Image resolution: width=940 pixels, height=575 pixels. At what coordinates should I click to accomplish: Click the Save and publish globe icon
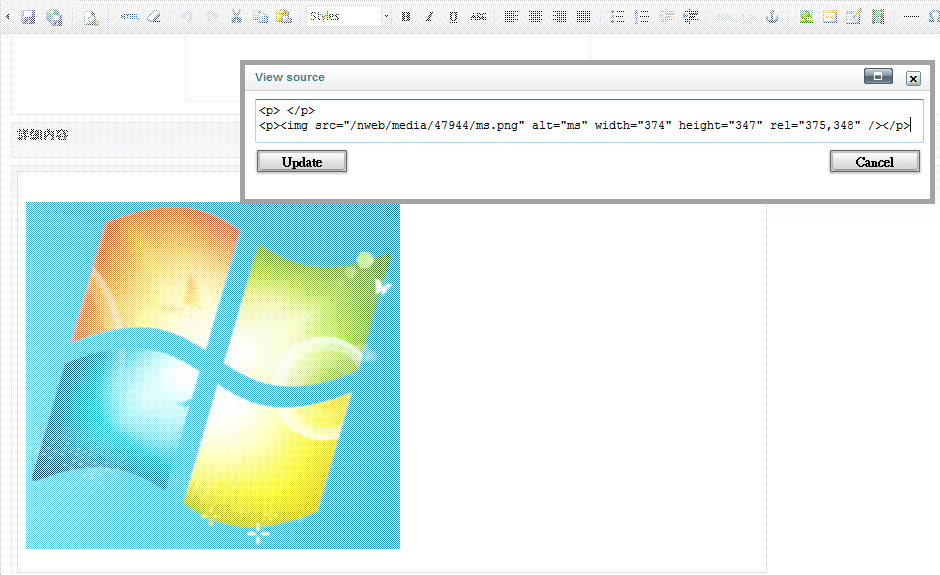coord(55,17)
